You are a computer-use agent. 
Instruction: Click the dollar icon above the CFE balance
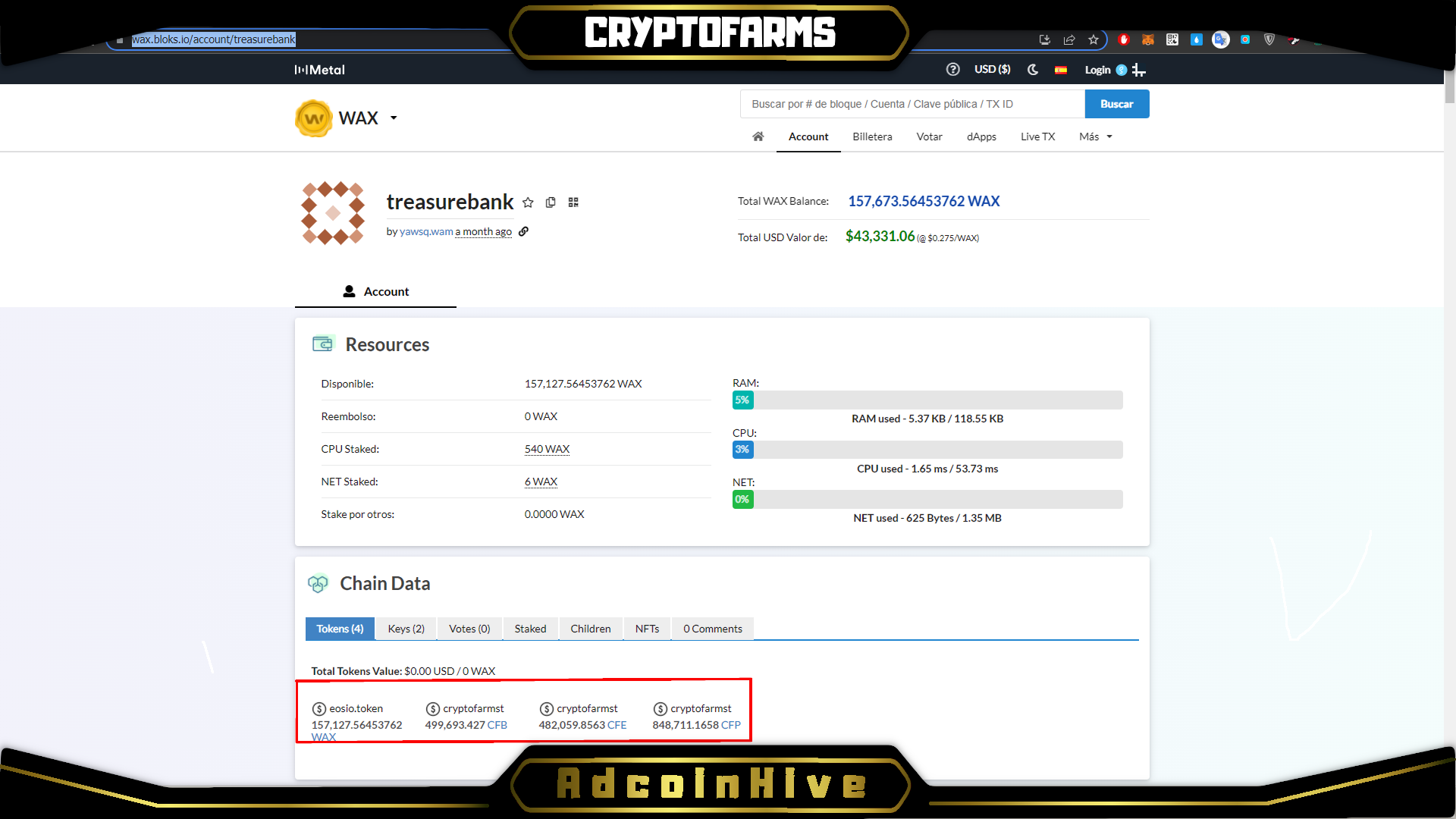tap(547, 709)
